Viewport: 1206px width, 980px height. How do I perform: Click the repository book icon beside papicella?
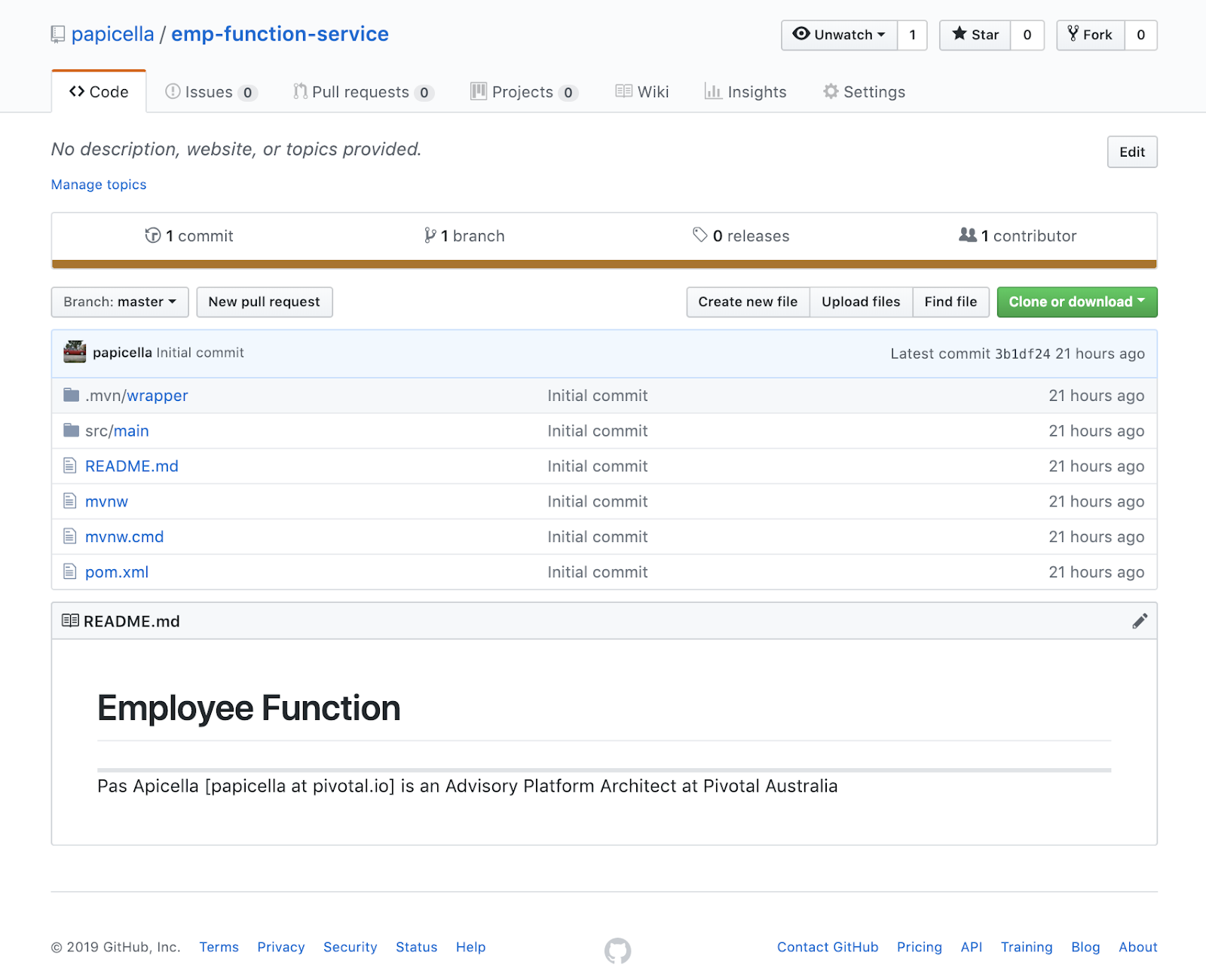[x=58, y=35]
